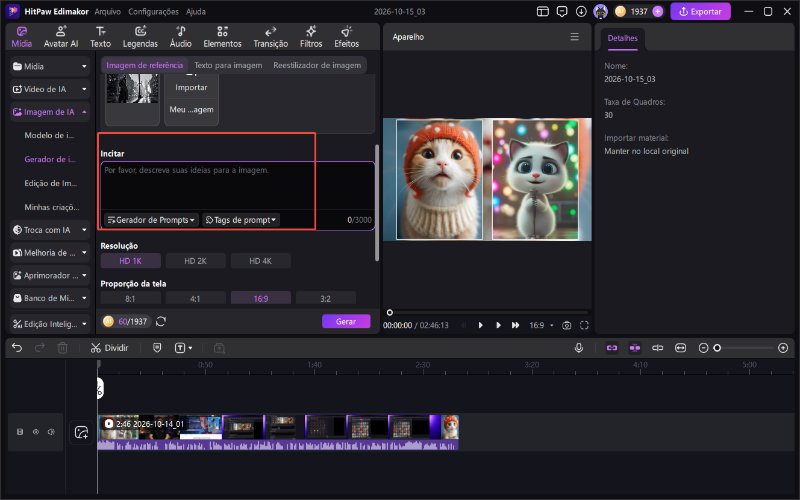Click the download icon in title bar
800x500 pixels.
point(581,11)
